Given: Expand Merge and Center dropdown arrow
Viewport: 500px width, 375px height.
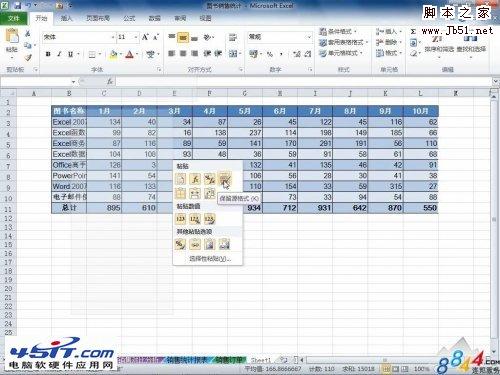Looking at the screenshot, I should click(x=240, y=54).
